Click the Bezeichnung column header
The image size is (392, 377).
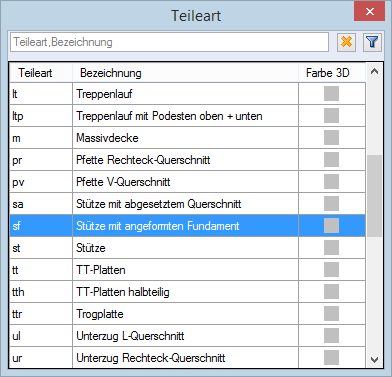185,73
